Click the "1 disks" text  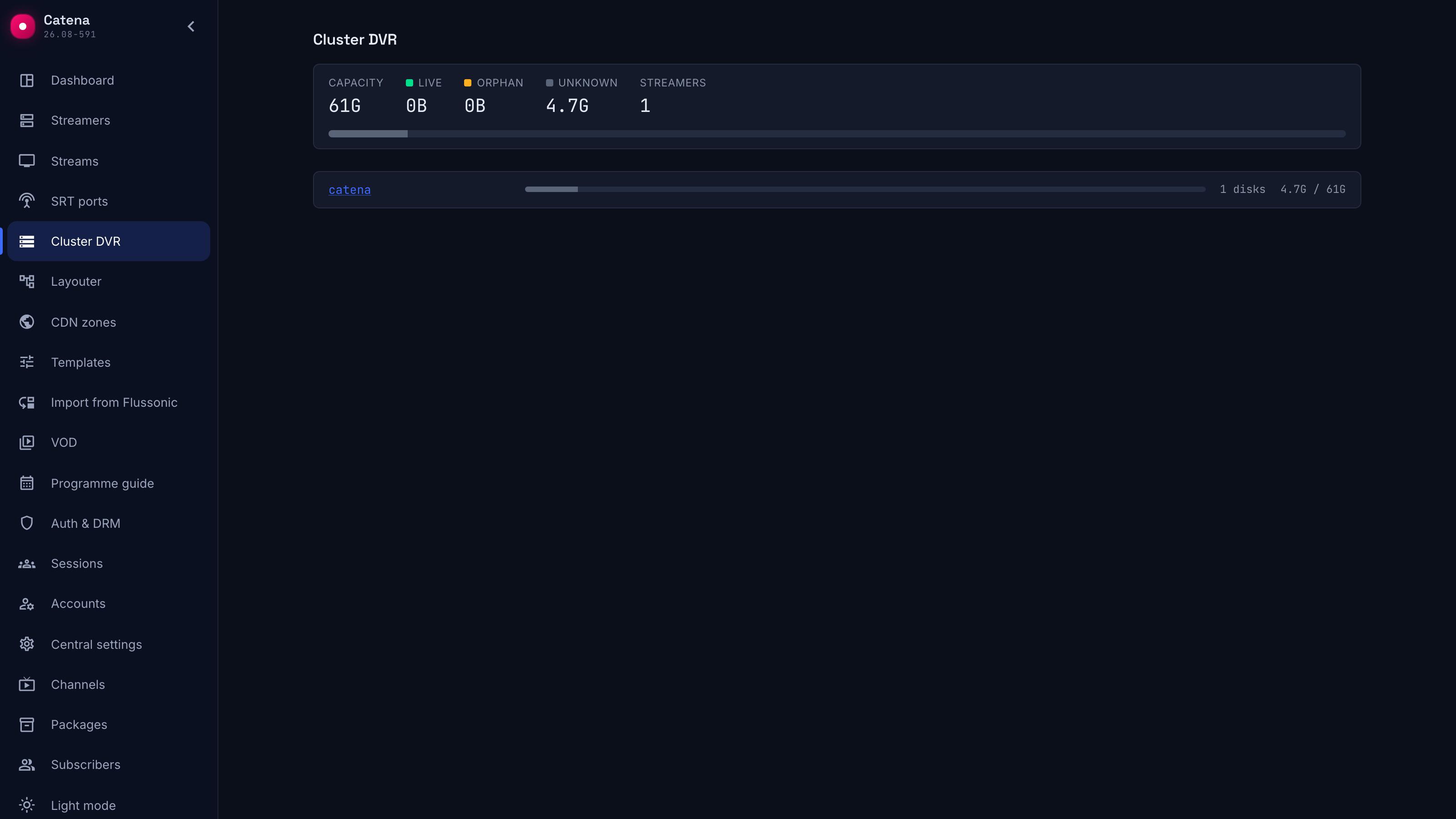pyautogui.click(x=1242, y=189)
